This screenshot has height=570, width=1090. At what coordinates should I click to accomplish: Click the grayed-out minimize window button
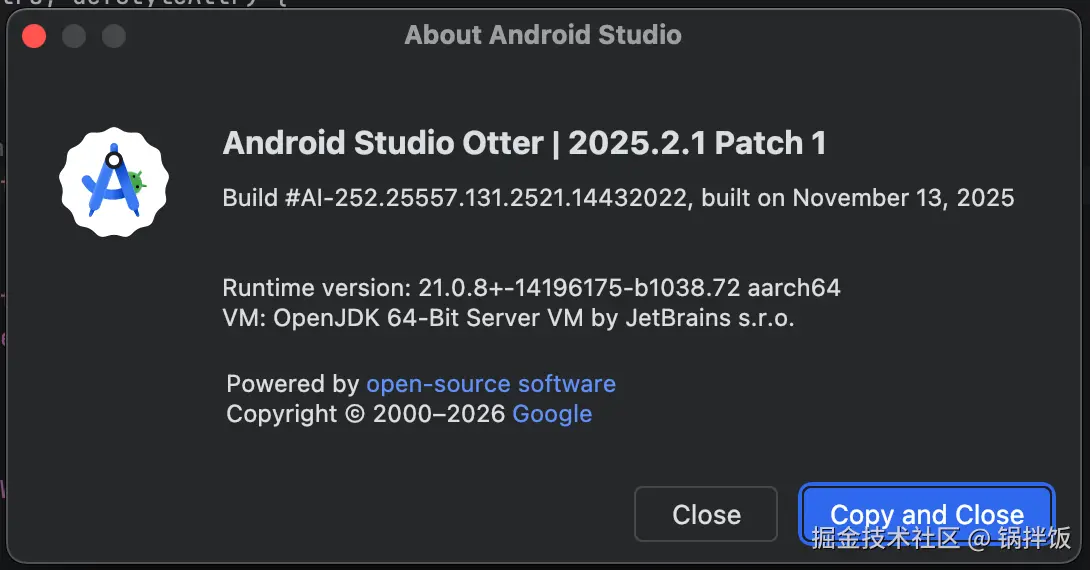(74, 37)
